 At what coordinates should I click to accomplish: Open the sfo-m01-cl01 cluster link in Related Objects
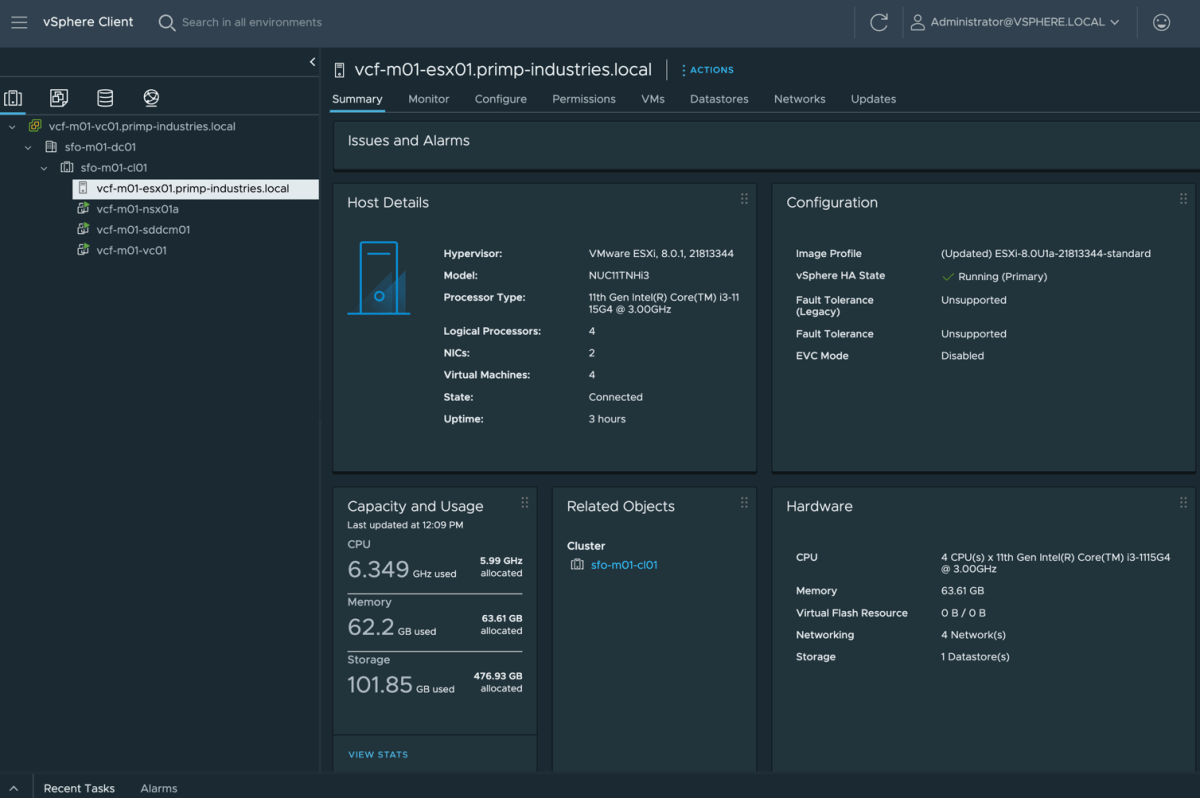[624, 565]
